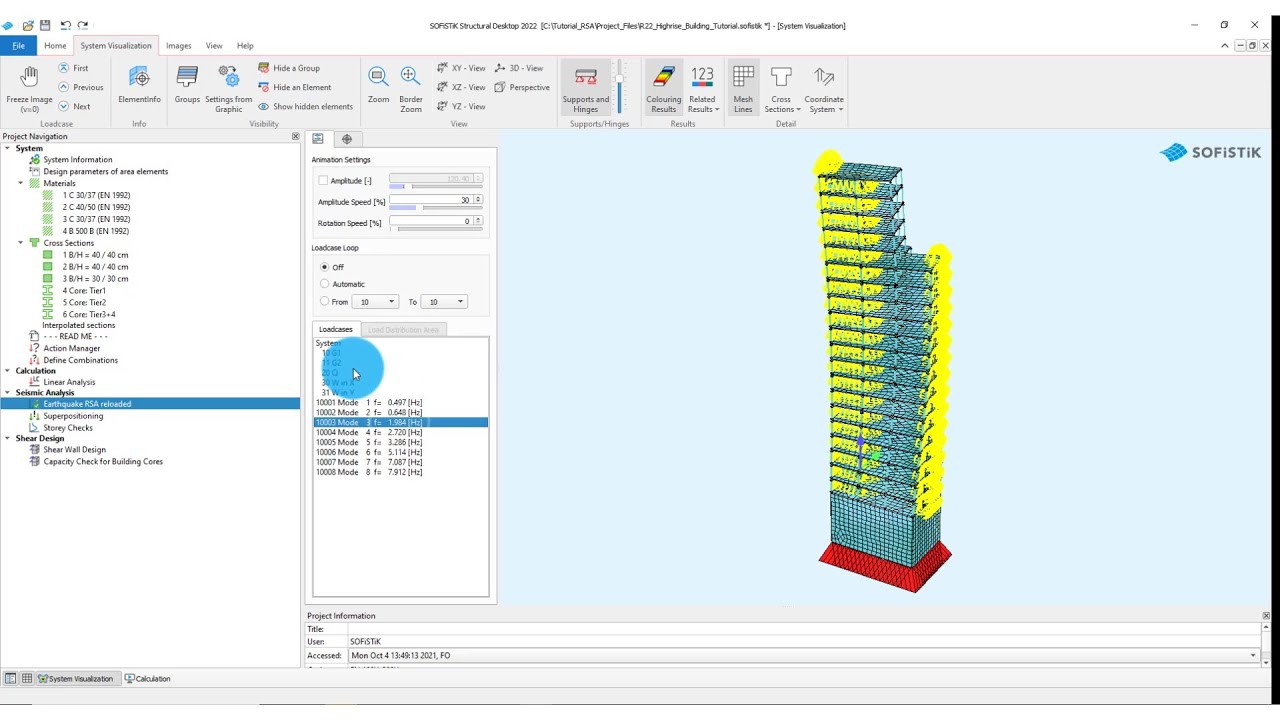Viewport: 1280px width, 720px height.
Task: Click Show hidden elements
Action: [305, 106]
